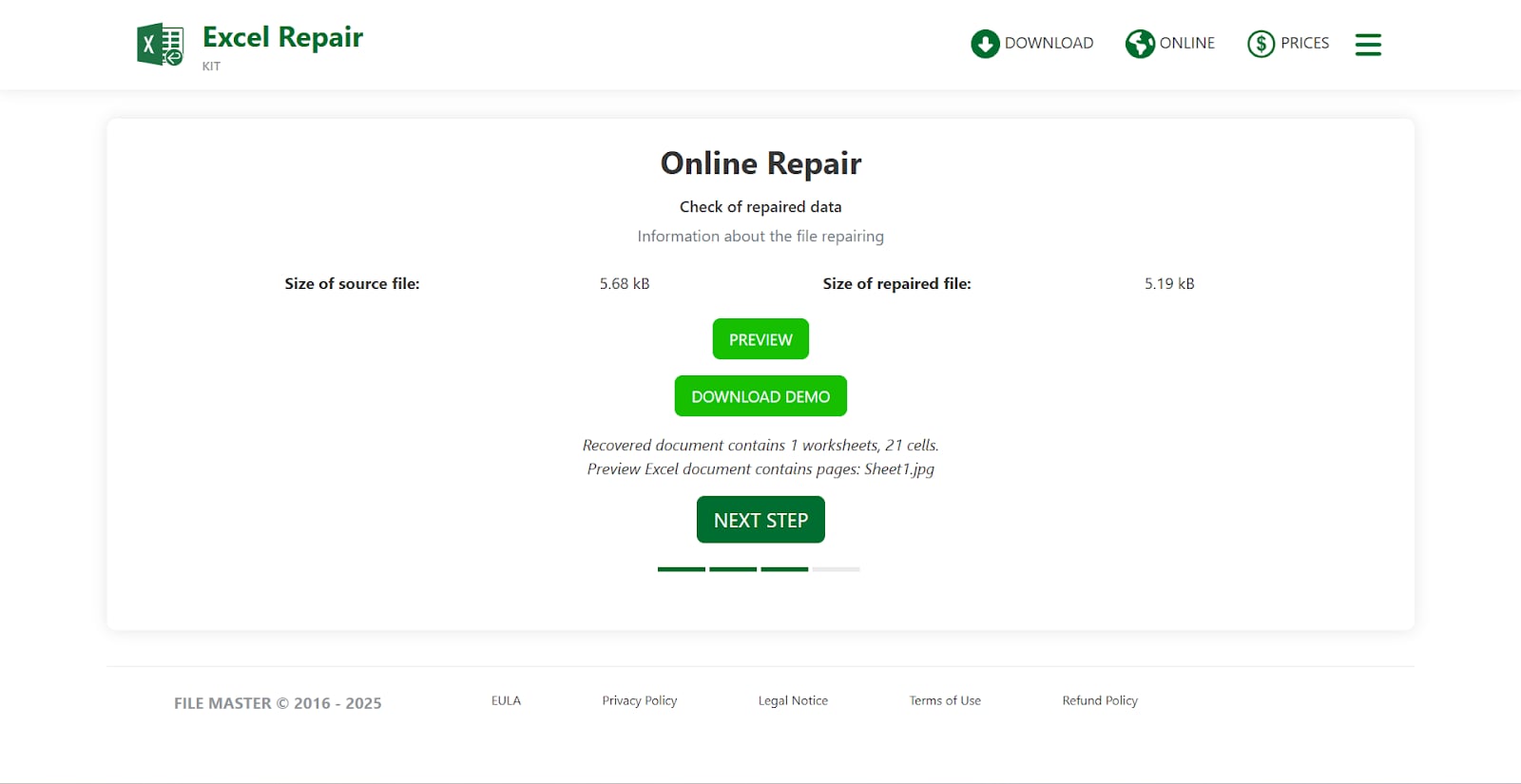Click the download arrow icon in header

pyautogui.click(x=985, y=44)
